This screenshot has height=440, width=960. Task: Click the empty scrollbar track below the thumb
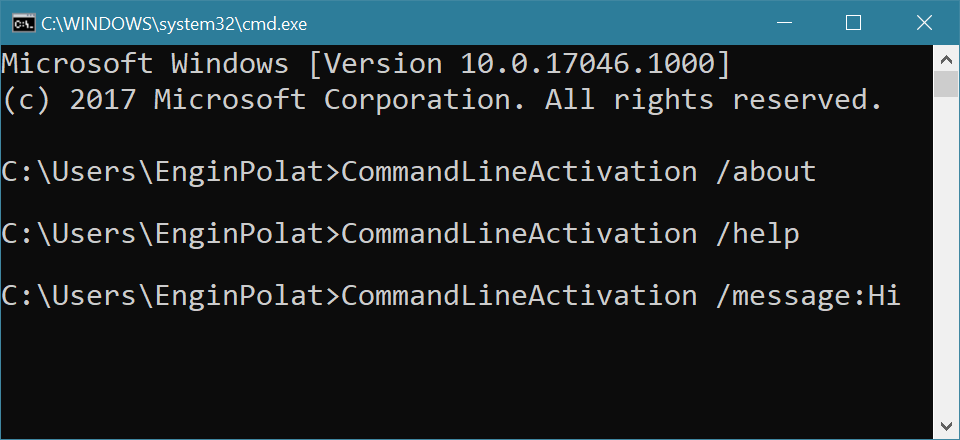pos(946,260)
